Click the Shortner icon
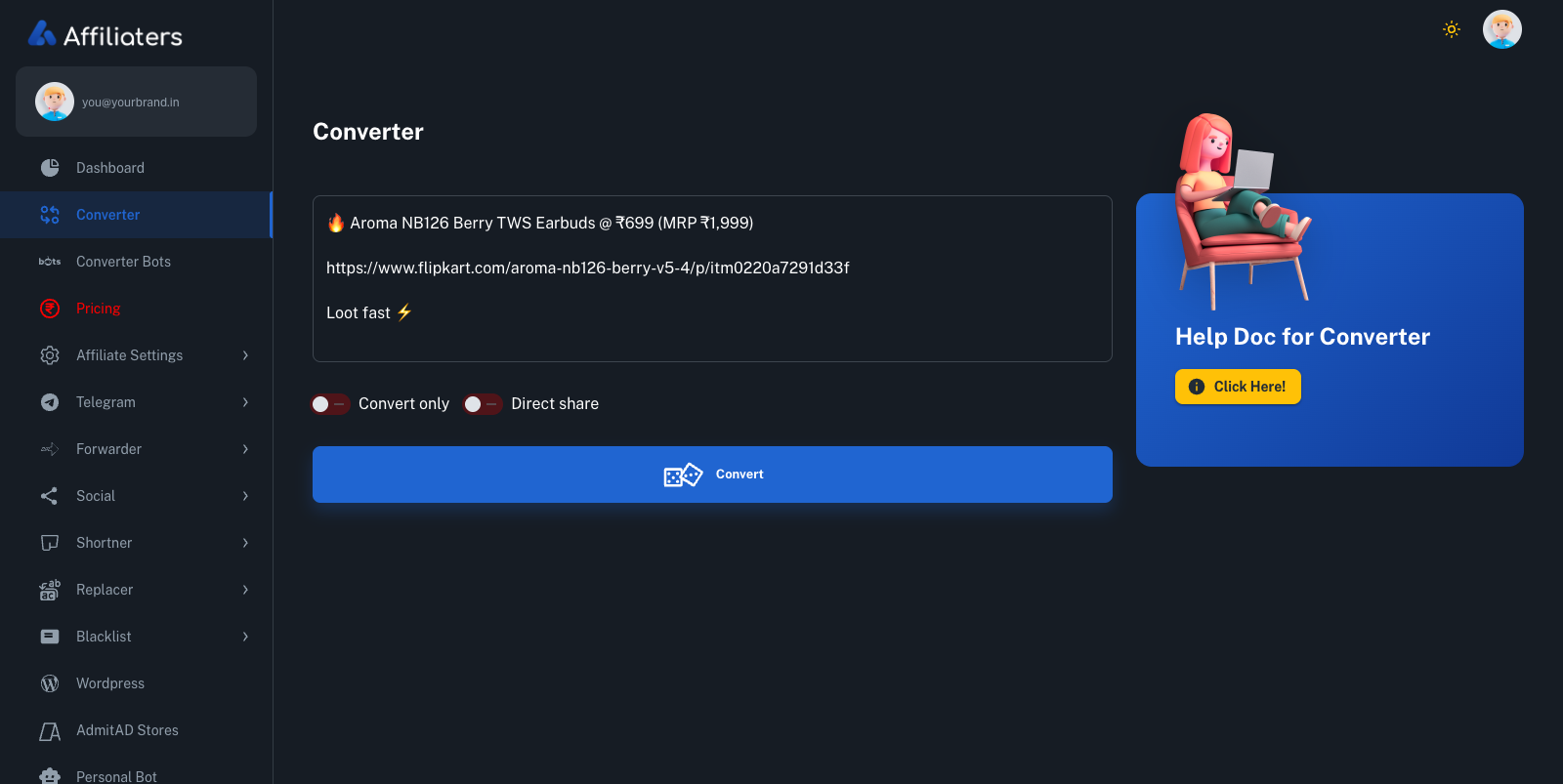The image size is (1563, 784). 50,543
